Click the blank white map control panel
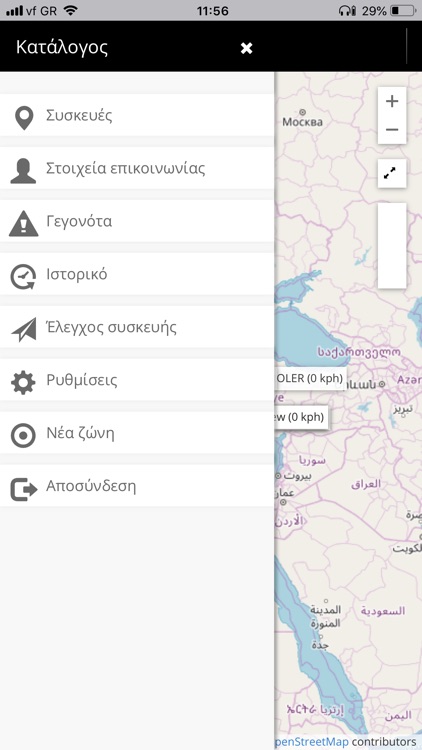422x750 pixels. point(392,246)
